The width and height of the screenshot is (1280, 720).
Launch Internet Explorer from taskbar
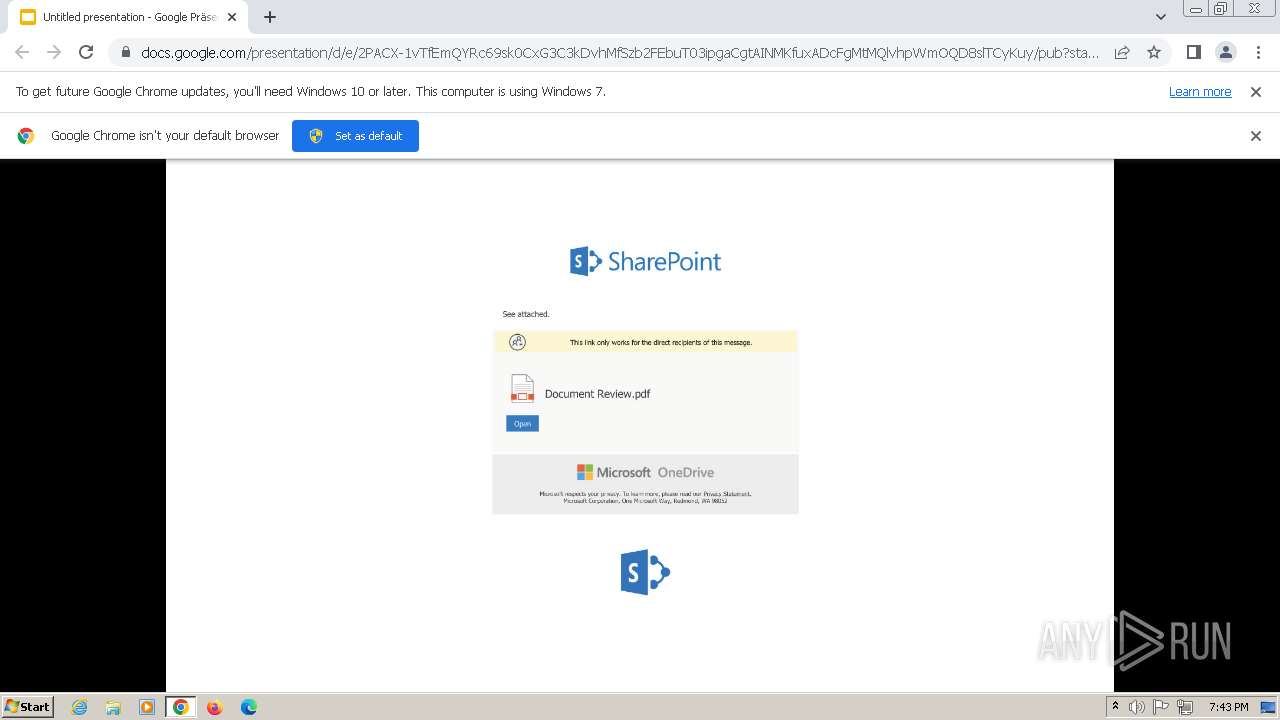(80, 707)
